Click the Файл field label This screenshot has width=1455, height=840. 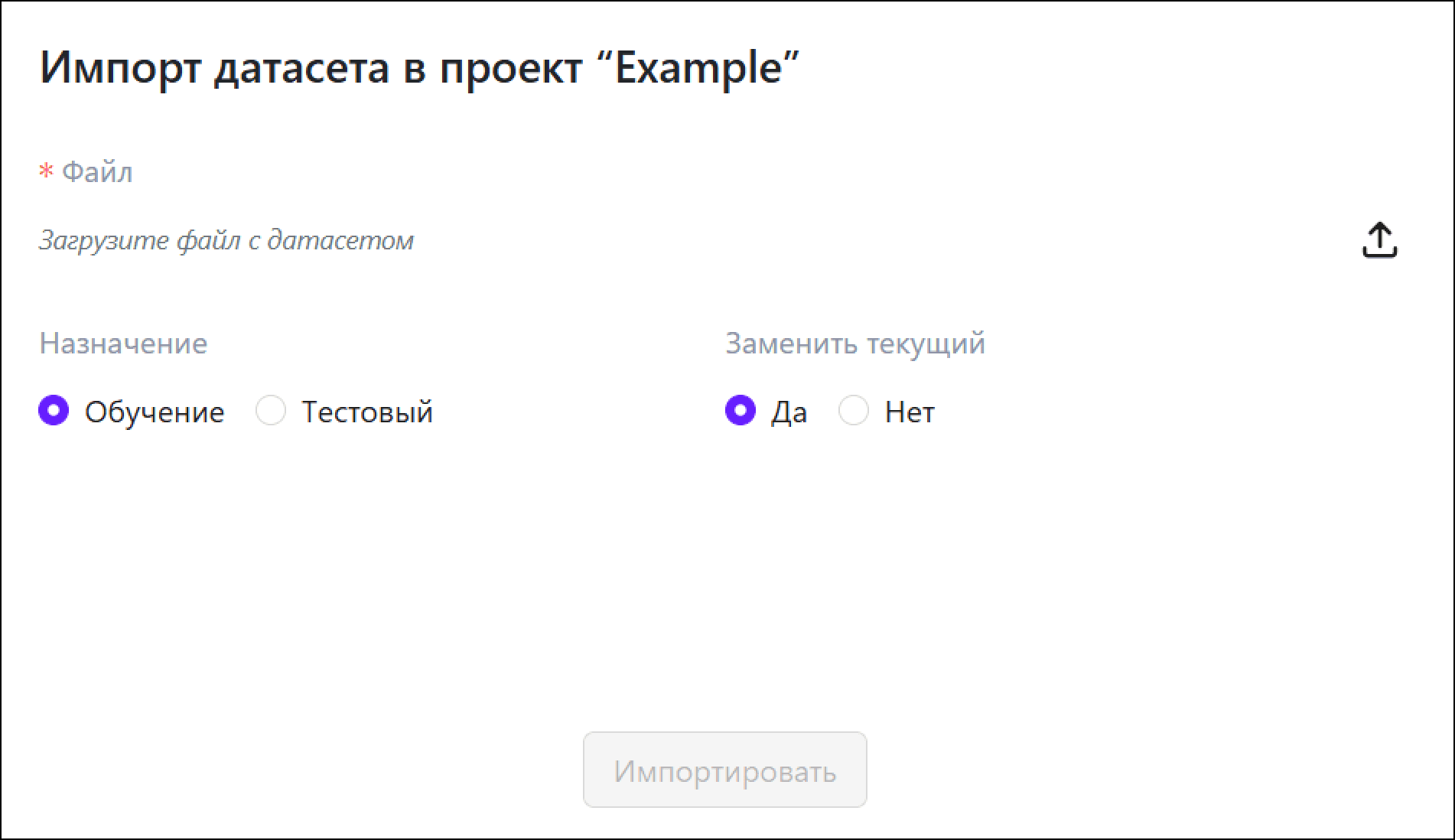coord(97,172)
